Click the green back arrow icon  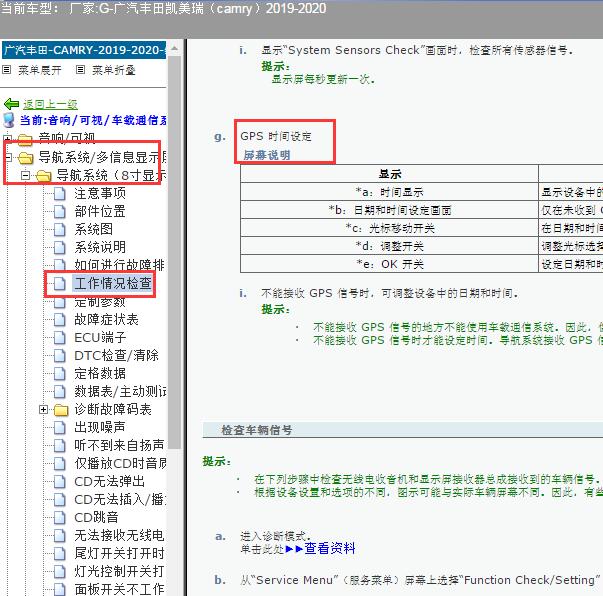click(11, 104)
